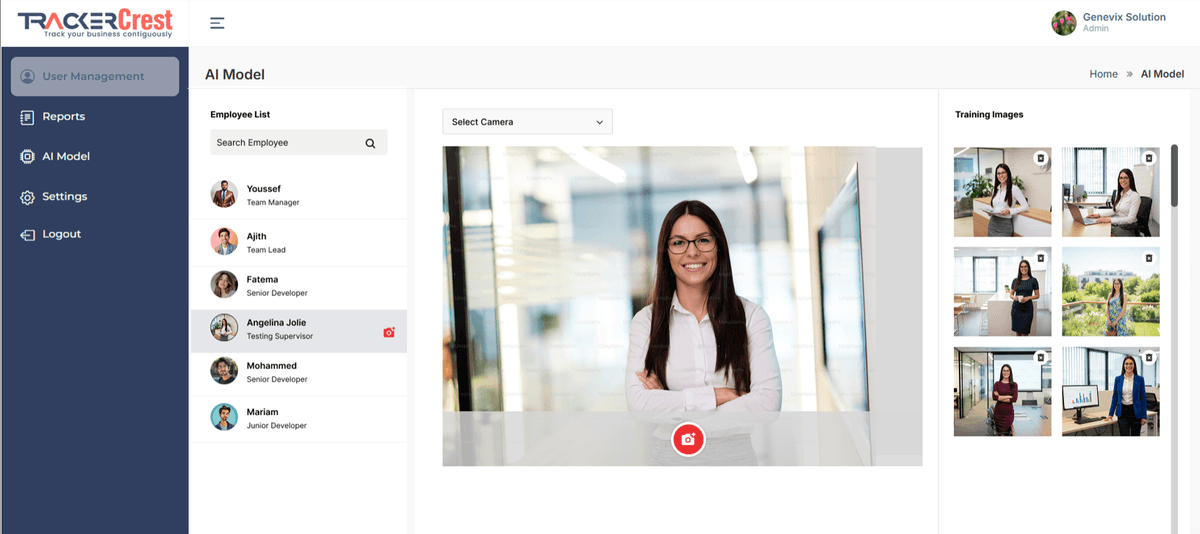Click Angelina Jolie's avatar photo
The height and width of the screenshot is (534, 1200).
pyautogui.click(x=224, y=328)
